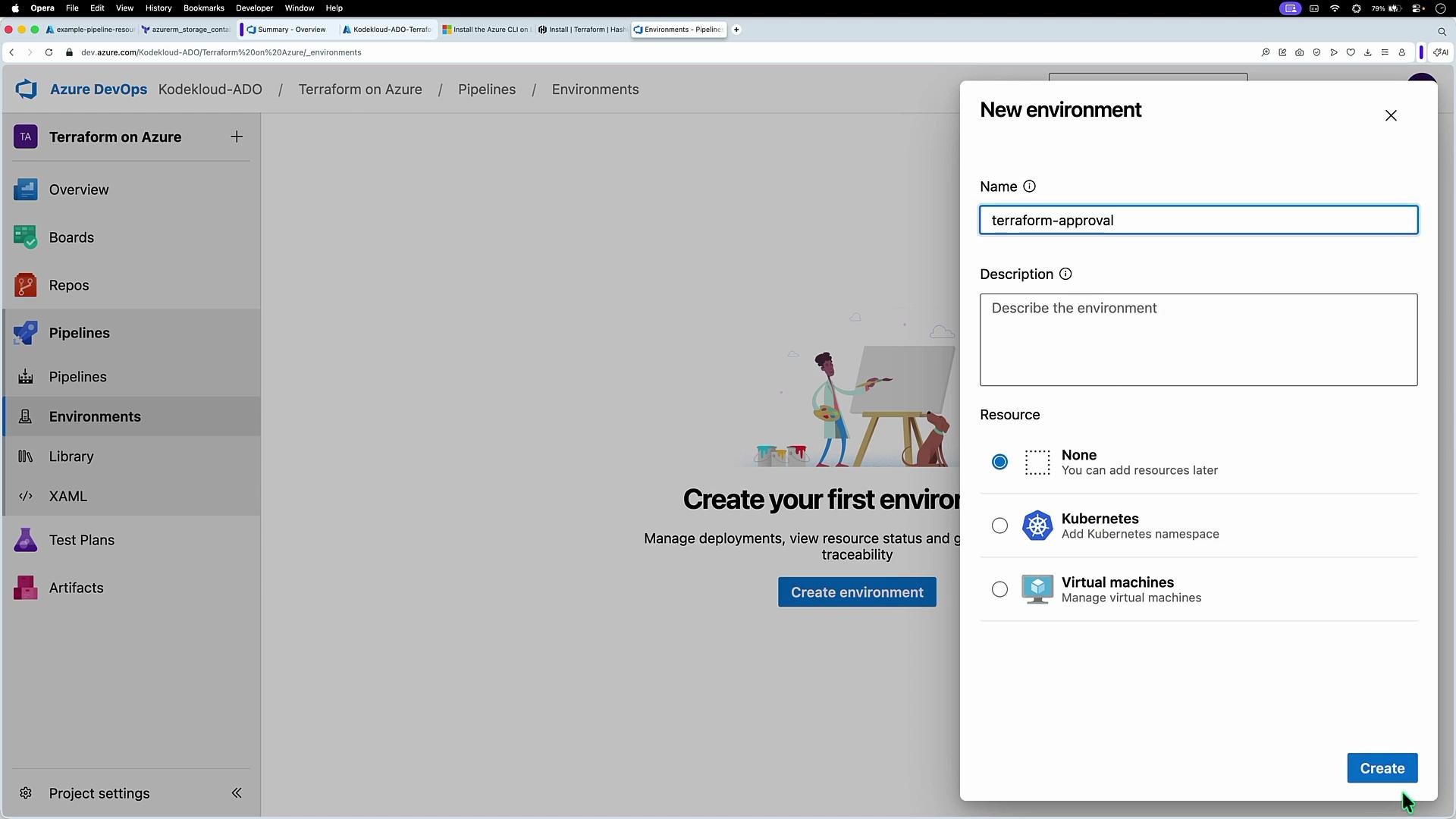Switch to the Install the Azure CLI tab
Viewport: 1456px width, 819px height.
pos(485,30)
